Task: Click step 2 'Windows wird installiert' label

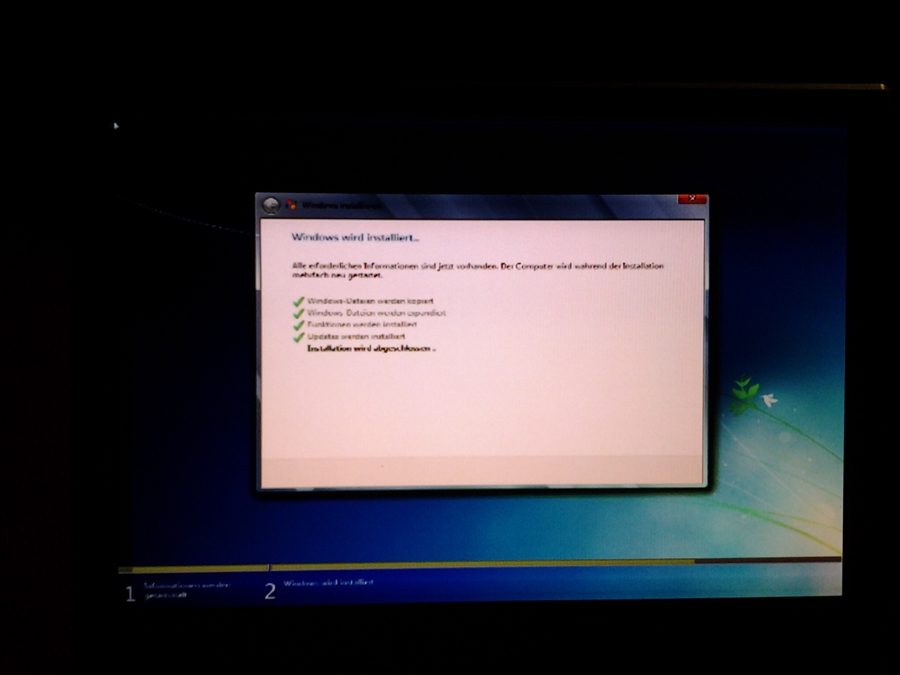Action: 328,583
